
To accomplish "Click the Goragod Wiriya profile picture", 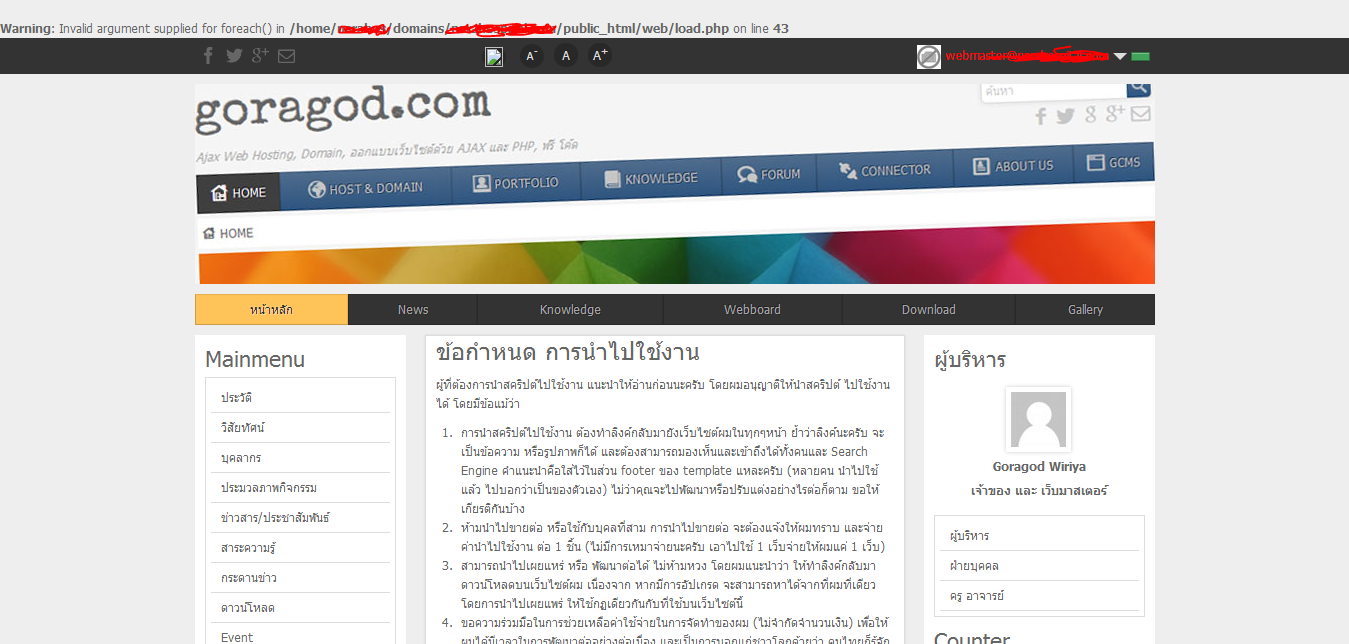I will (x=1038, y=419).
